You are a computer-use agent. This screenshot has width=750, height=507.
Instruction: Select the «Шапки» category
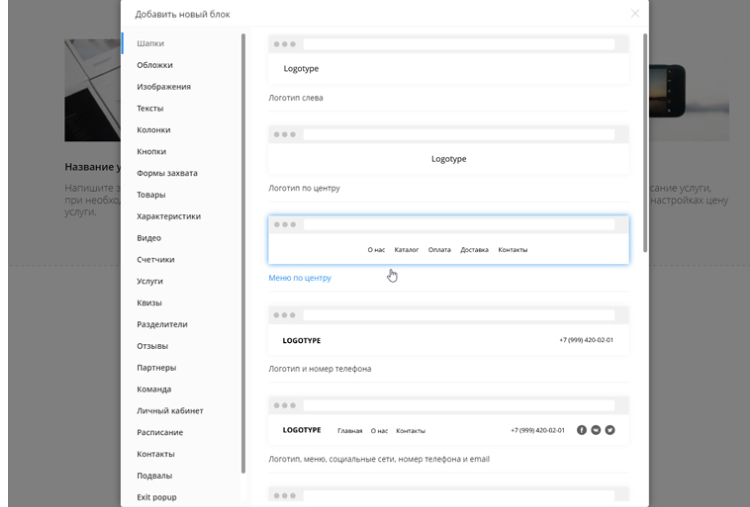[151, 43]
